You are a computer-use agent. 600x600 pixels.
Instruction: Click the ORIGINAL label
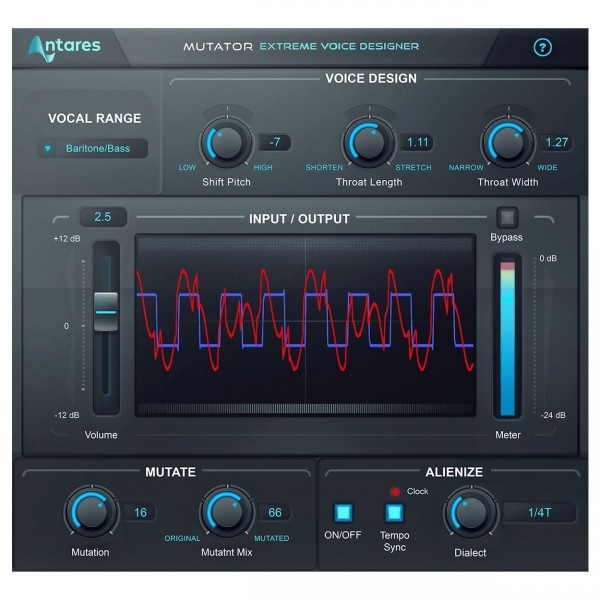(x=182, y=538)
